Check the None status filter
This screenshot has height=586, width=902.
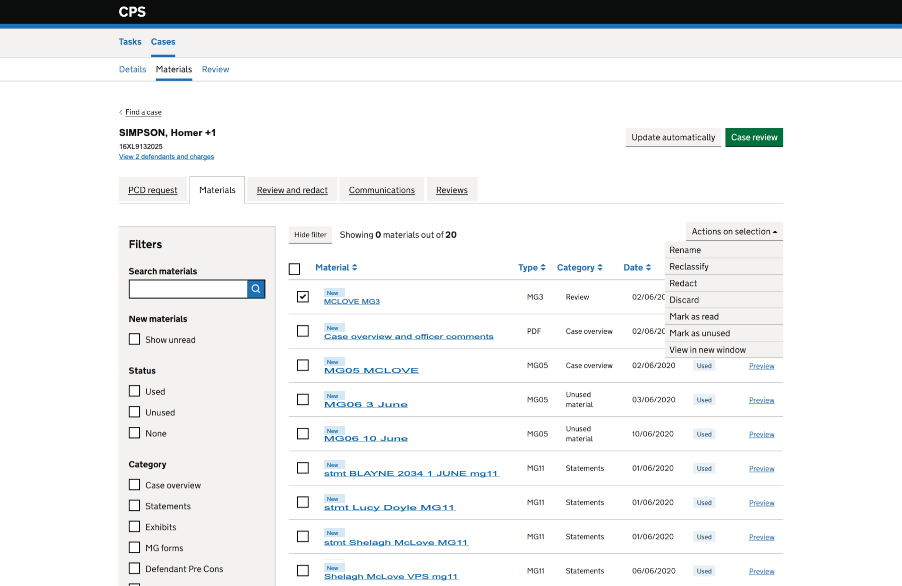[x=135, y=433]
